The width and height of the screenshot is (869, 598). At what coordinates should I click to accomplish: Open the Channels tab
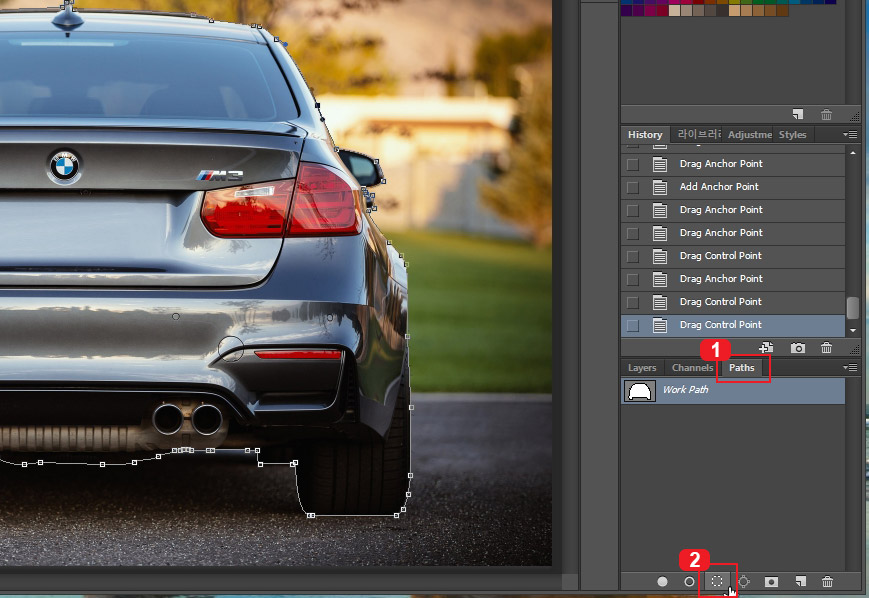(x=692, y=367)
